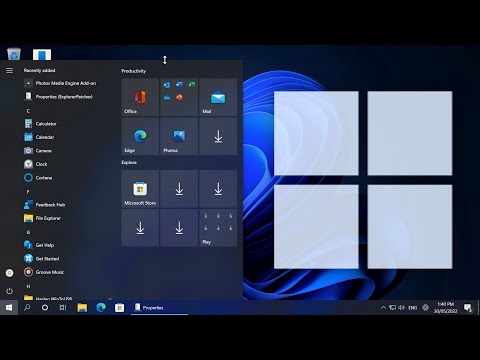
Task: Open the network tray icon
Action: (393, 308)
